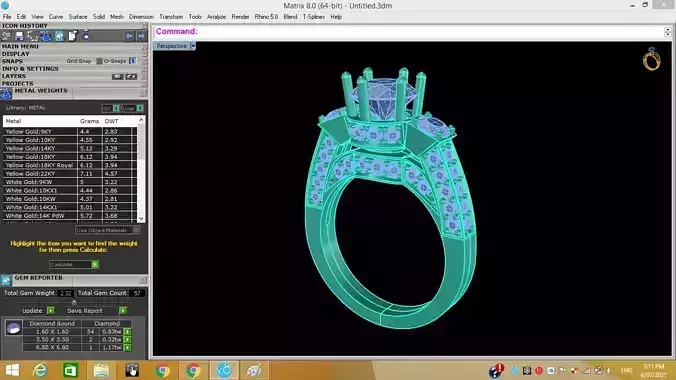Click the Update button in Gem Reporter

coord(32,311)
